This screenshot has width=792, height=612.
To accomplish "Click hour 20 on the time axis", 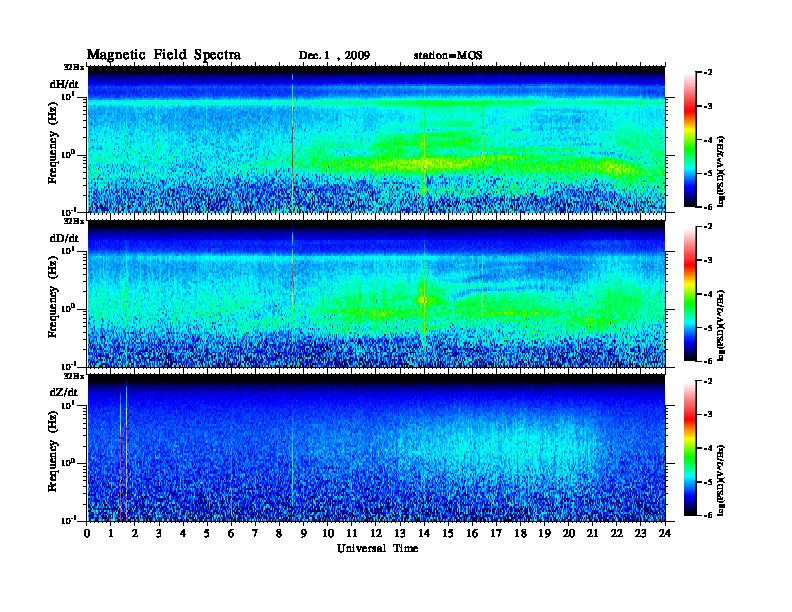I will pyautogui.click(x=569, y=534).
